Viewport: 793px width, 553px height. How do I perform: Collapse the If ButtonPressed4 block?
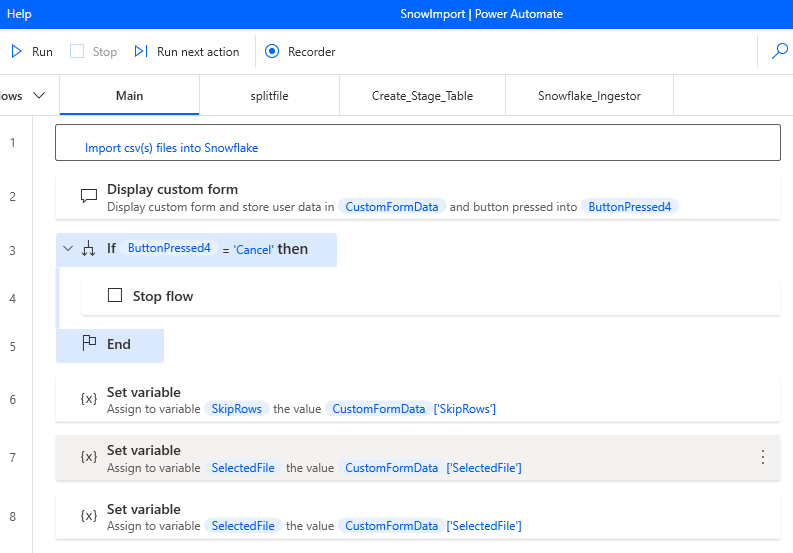pyautogui.click(x=68, y=249)
